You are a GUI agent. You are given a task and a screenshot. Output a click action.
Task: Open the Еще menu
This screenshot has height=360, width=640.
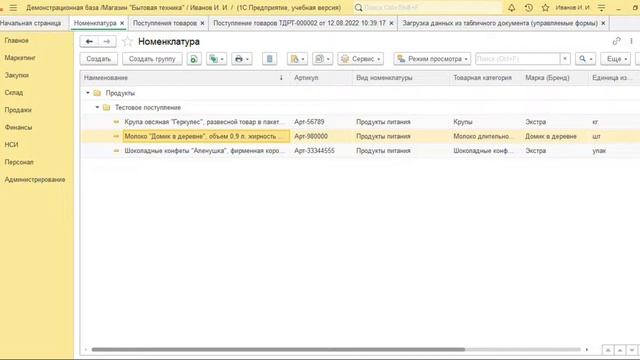click(616, 59)
